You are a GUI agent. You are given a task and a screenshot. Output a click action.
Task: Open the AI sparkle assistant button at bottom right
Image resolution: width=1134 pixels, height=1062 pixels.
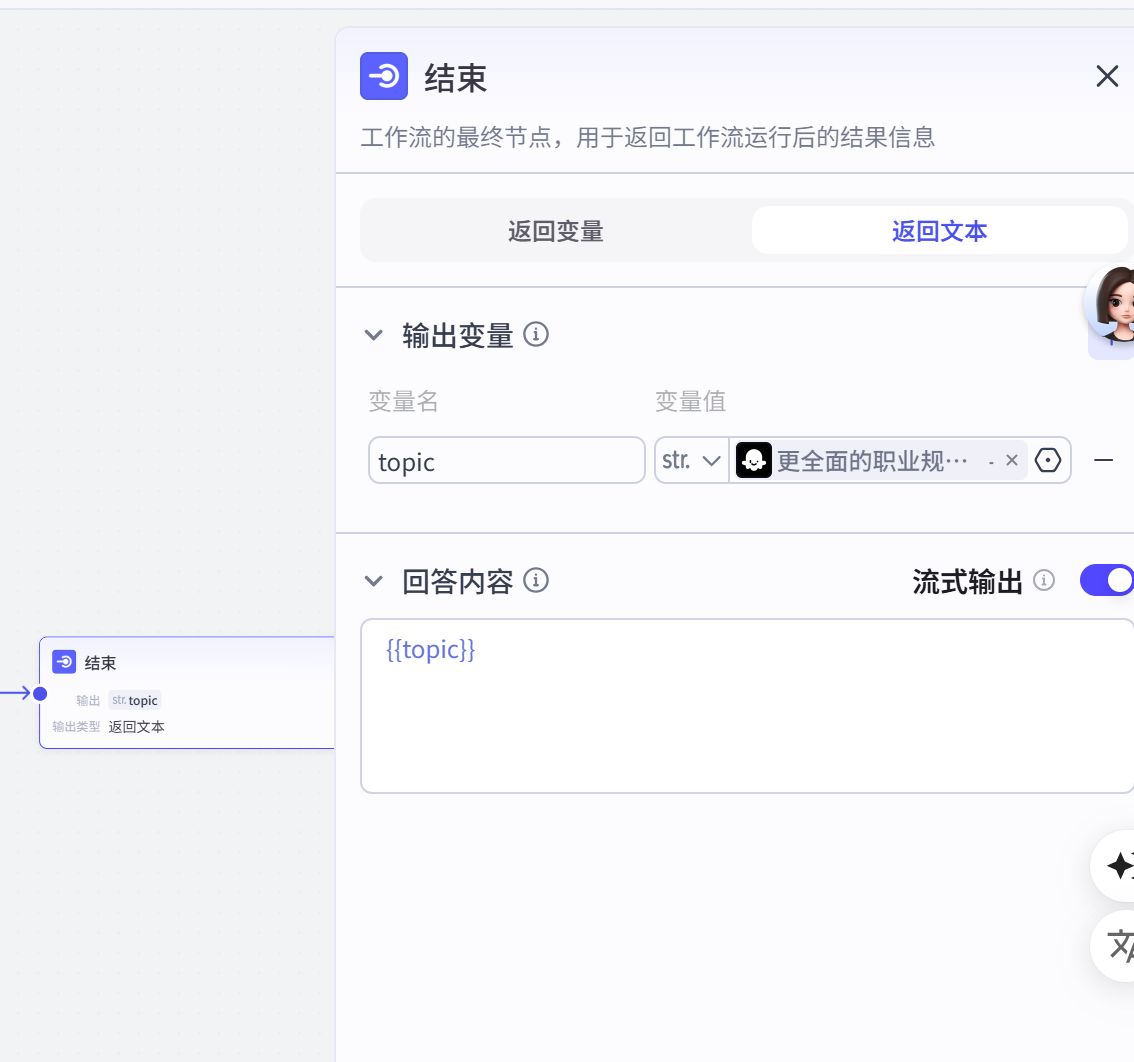pyautogui.click(x=1118, y=866)
